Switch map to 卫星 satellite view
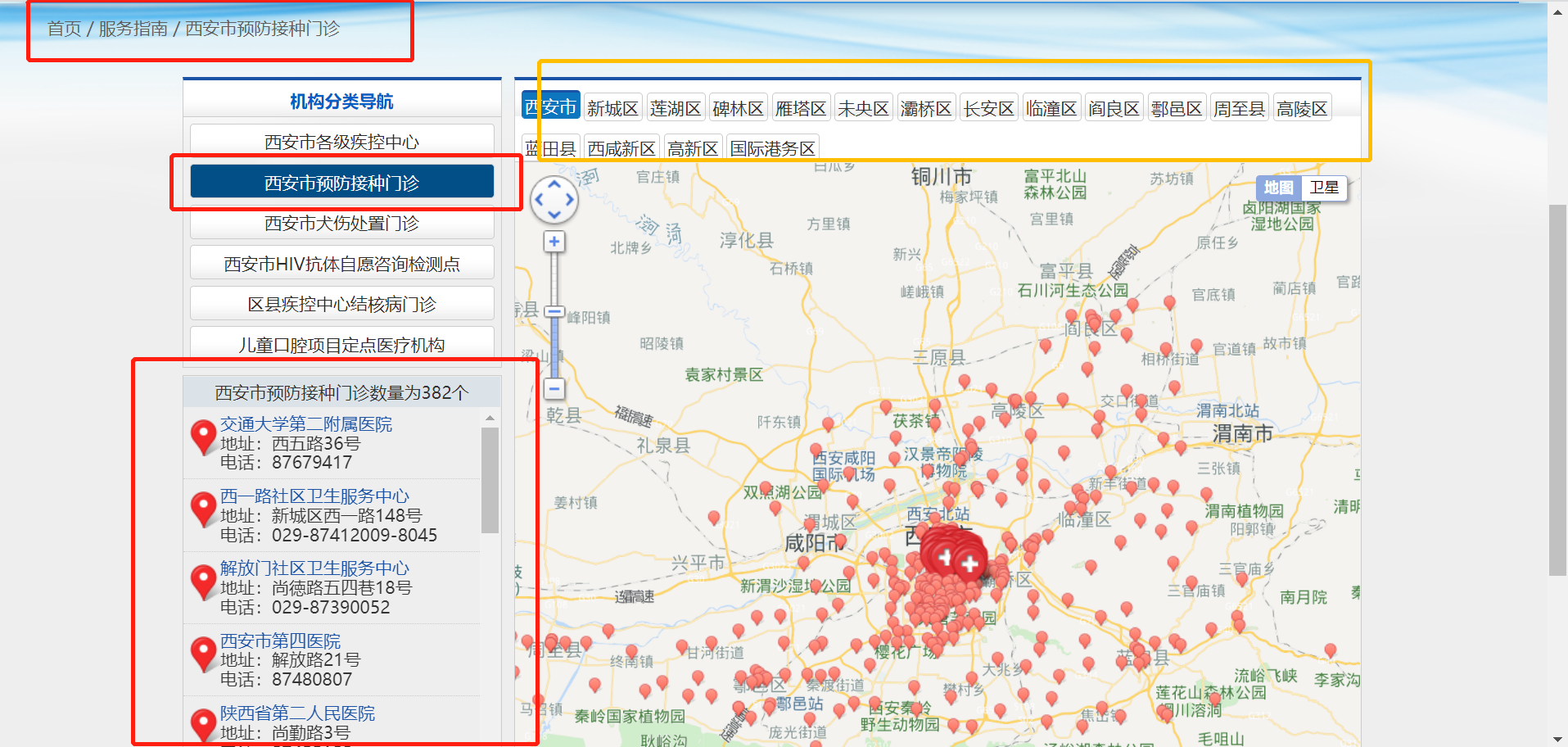 pos(1324,188)
